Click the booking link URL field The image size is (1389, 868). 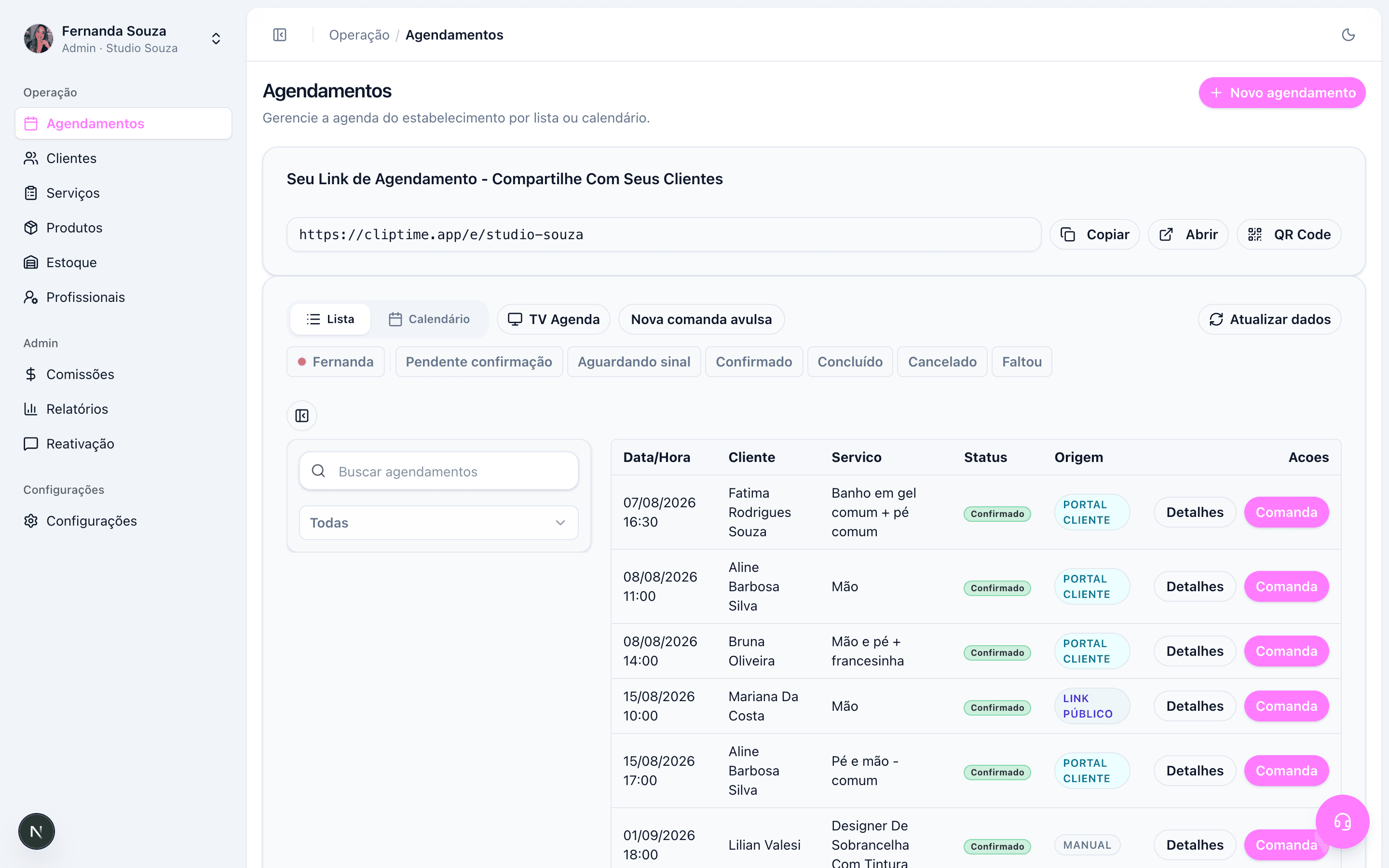pos(664,234)
